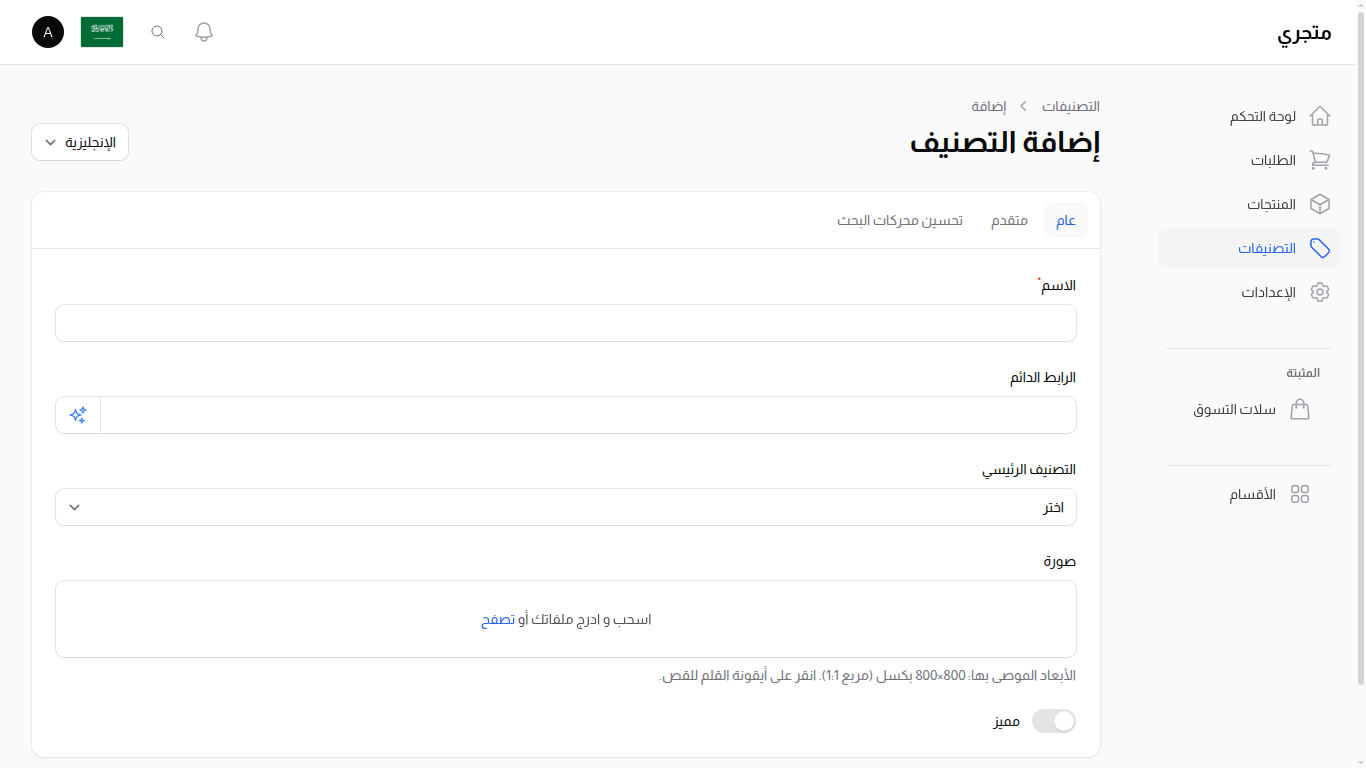
Task: Open the الإنجليزية language dropdown
Action: pyautogui.click(x=79, y=141)
